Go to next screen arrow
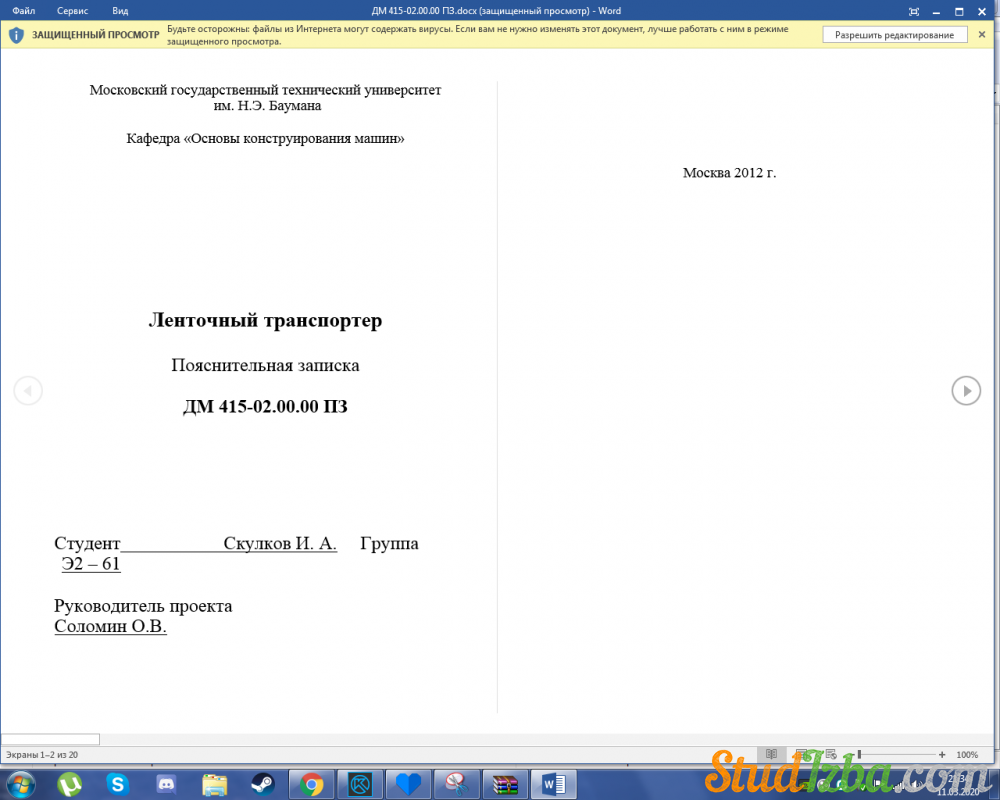The width and height of the screenshot is (1000, 800). pyautogui.click(x=966, y=390)
